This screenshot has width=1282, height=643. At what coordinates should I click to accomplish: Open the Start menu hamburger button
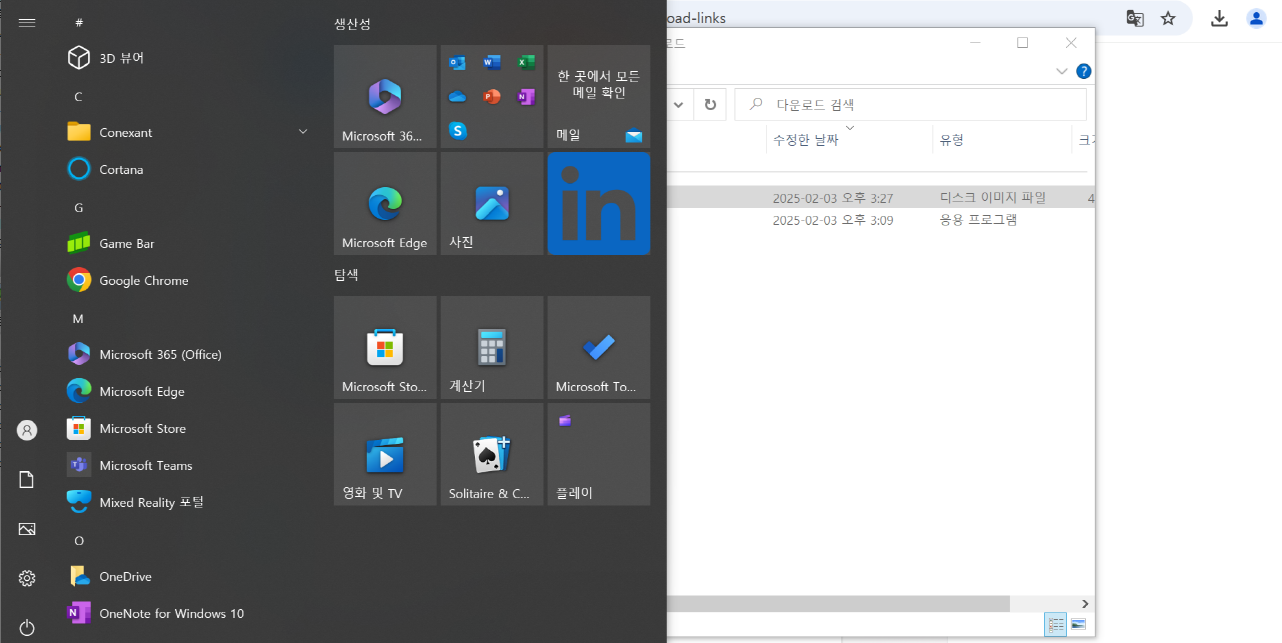coord(26,22)
